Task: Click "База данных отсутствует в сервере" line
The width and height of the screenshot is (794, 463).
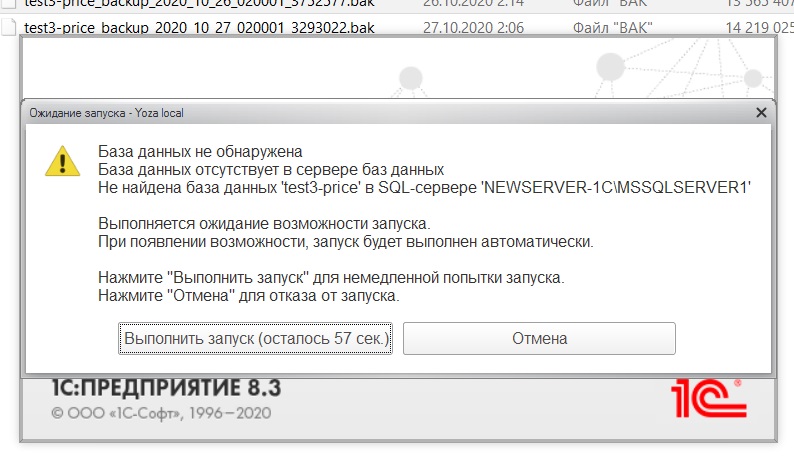Action: point(270,170)
